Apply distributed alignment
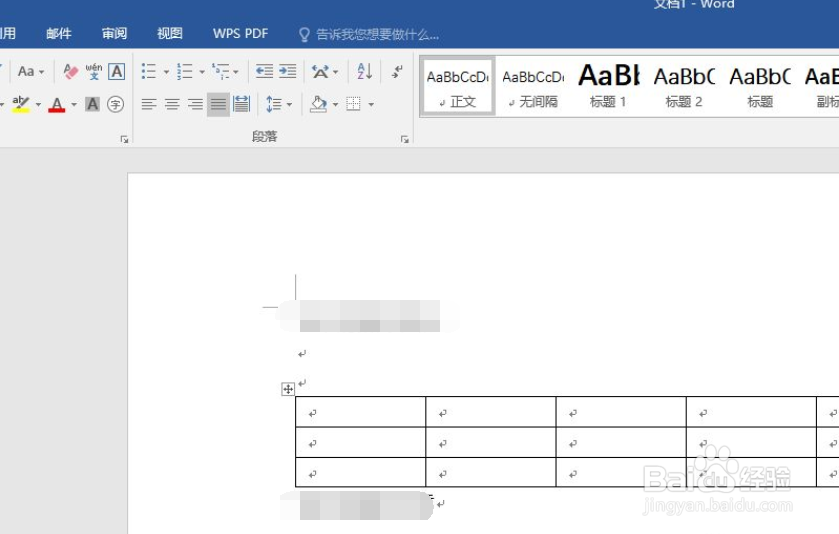This screenshot has width=839, height=534. tap(241, 104)
